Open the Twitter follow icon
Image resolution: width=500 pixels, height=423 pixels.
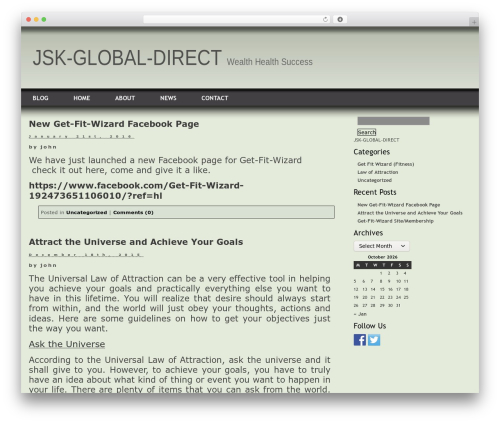(x=374, y=340)
